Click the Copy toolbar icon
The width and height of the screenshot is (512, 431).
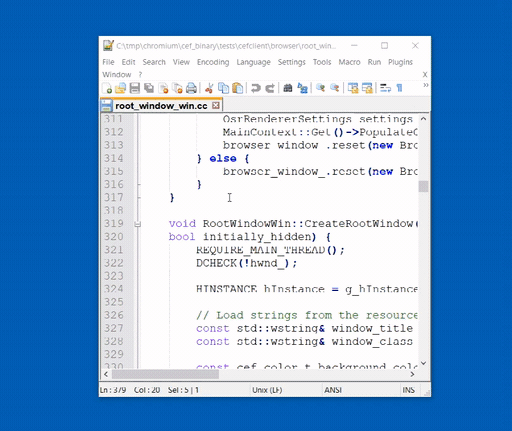click(x=223, y=88)
